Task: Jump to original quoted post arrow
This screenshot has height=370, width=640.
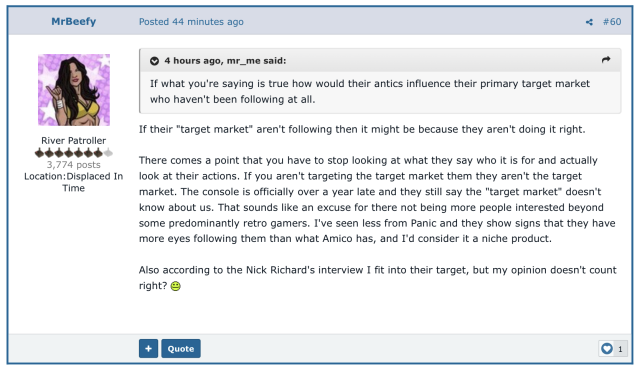Action: coord(606,60)
